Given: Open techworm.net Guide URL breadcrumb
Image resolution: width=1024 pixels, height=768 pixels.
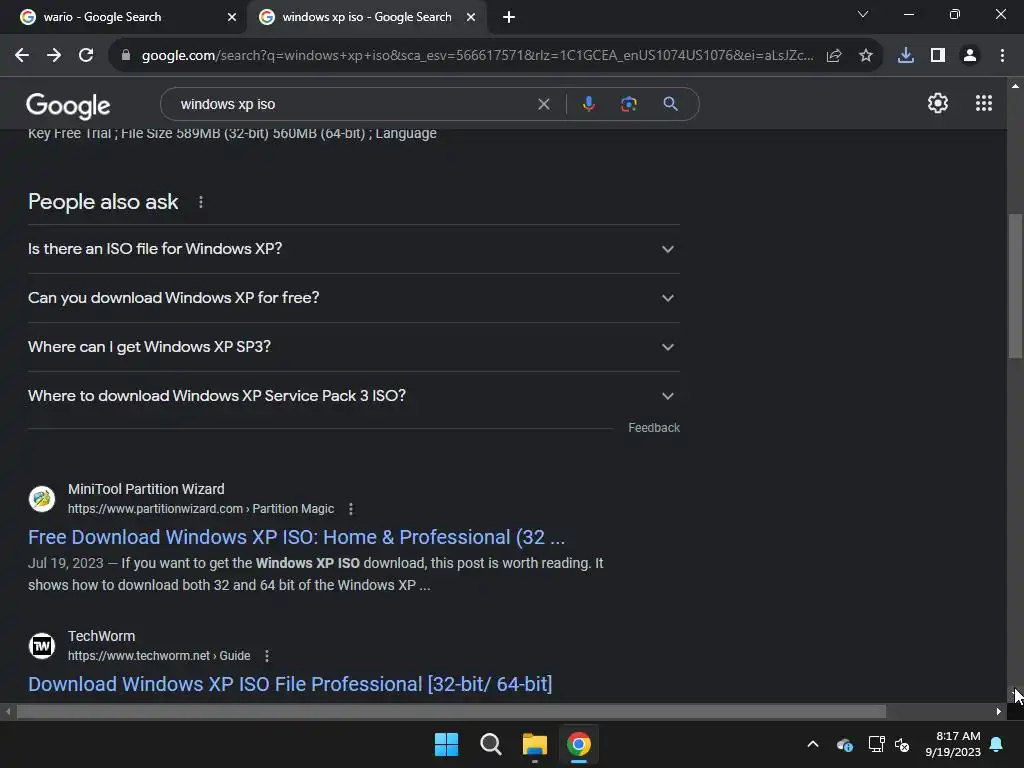Looking at the screenshot, I should [159, 656].
